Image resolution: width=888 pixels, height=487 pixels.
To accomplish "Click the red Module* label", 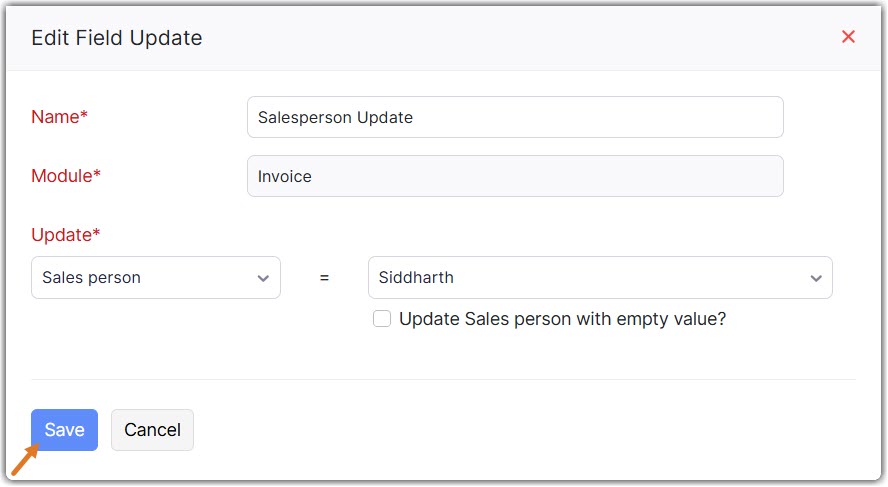I will tap(66, 176).
